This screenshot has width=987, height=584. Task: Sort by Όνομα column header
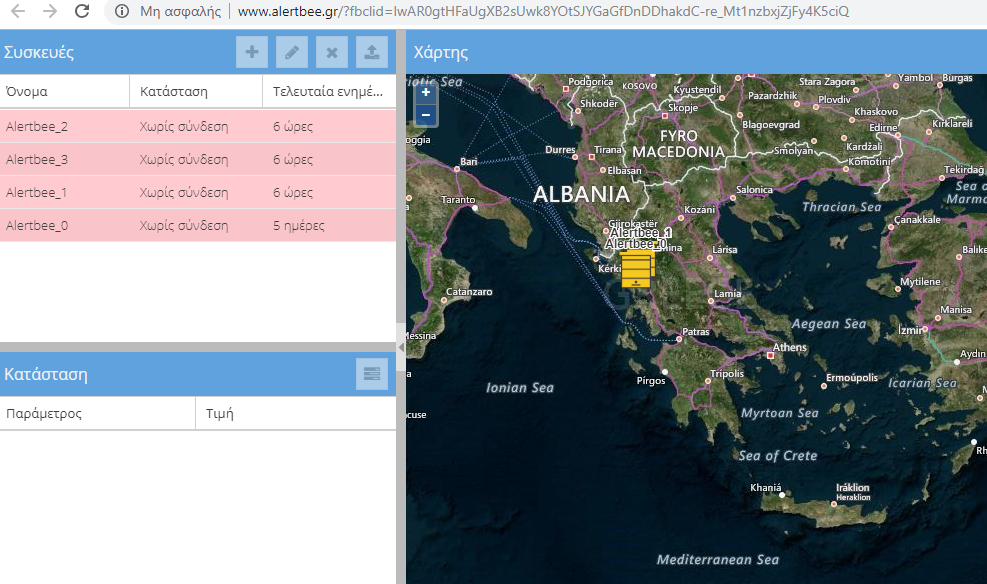coord(65,91)
